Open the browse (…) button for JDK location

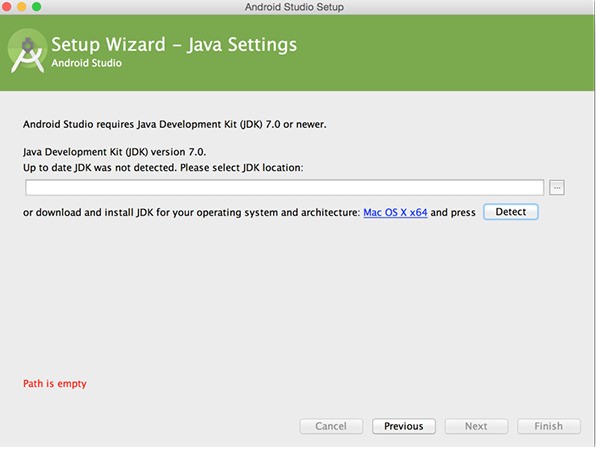(557, 187)
